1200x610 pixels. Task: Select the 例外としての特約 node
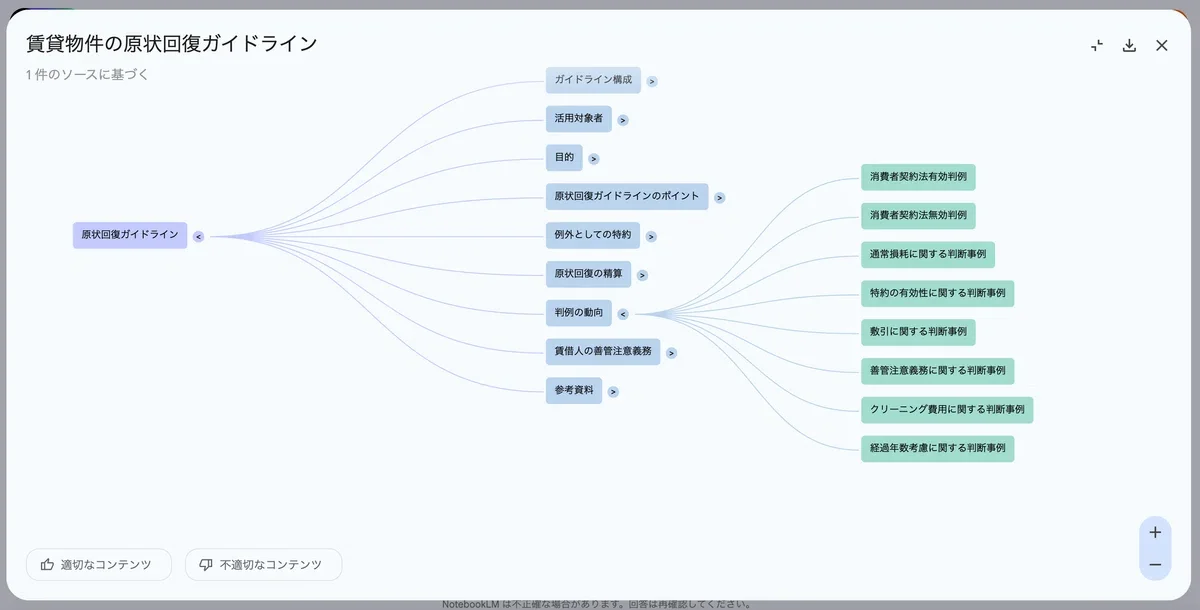click(x=592, y=236)
